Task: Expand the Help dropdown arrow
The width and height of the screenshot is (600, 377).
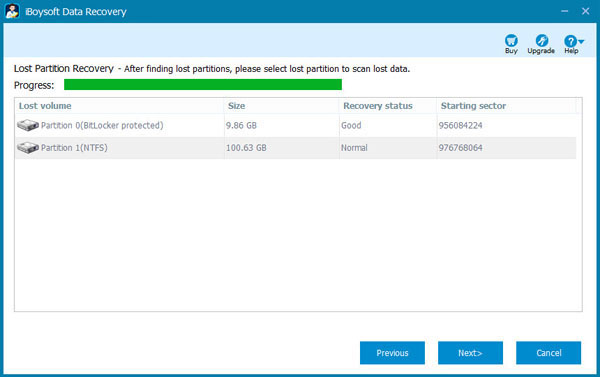Action: [x=581, y=41]
